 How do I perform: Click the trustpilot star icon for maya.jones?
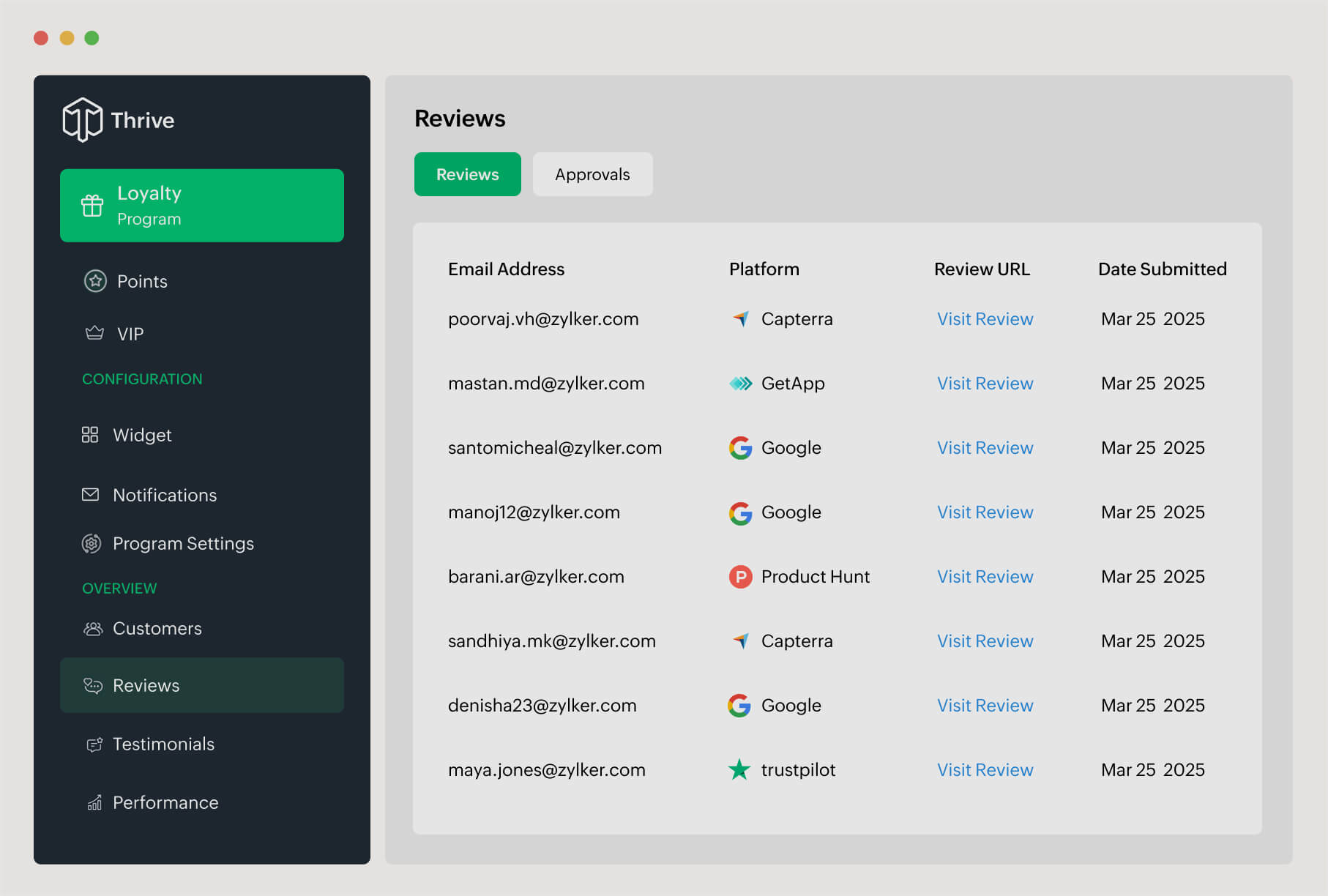[x=739, y=769]
